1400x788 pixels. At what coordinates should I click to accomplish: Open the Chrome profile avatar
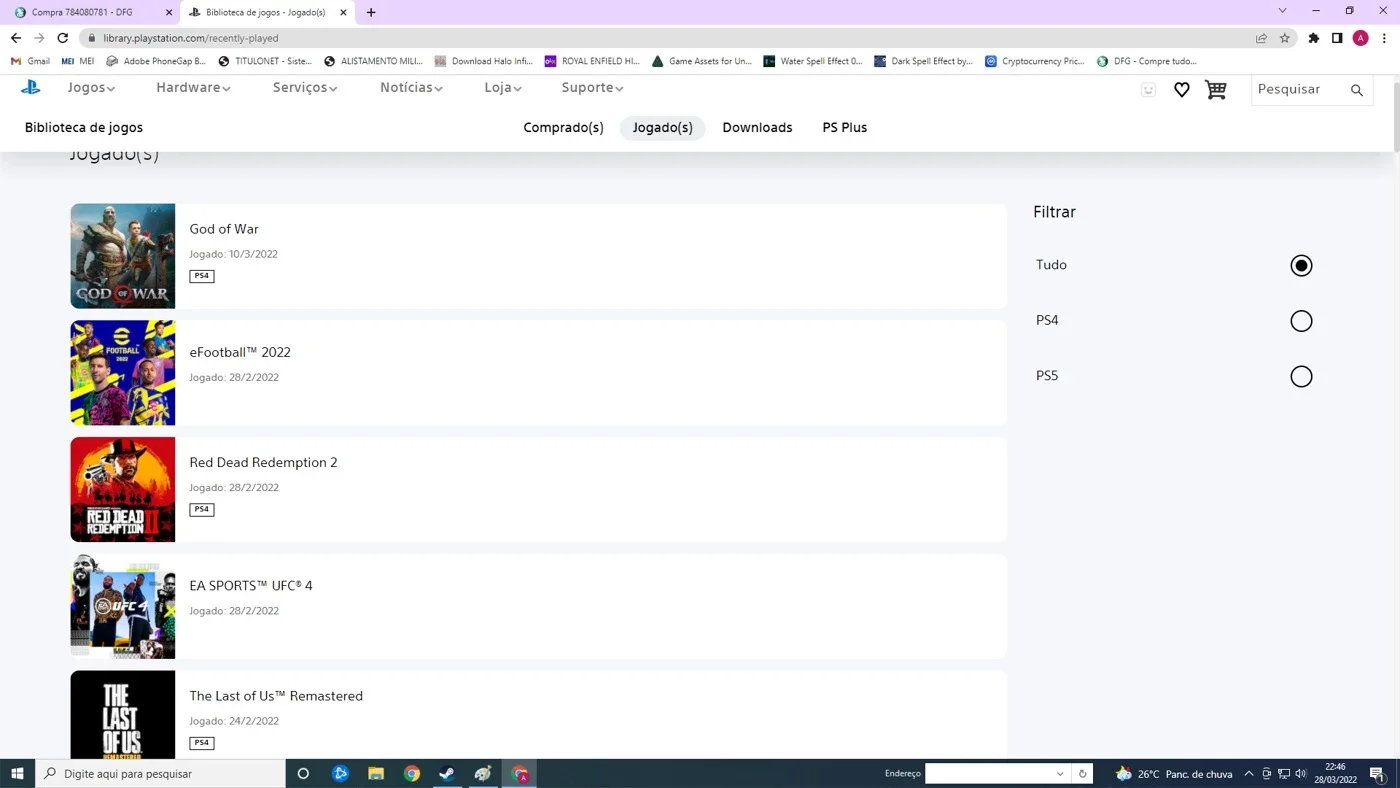tap(1360, 38)
